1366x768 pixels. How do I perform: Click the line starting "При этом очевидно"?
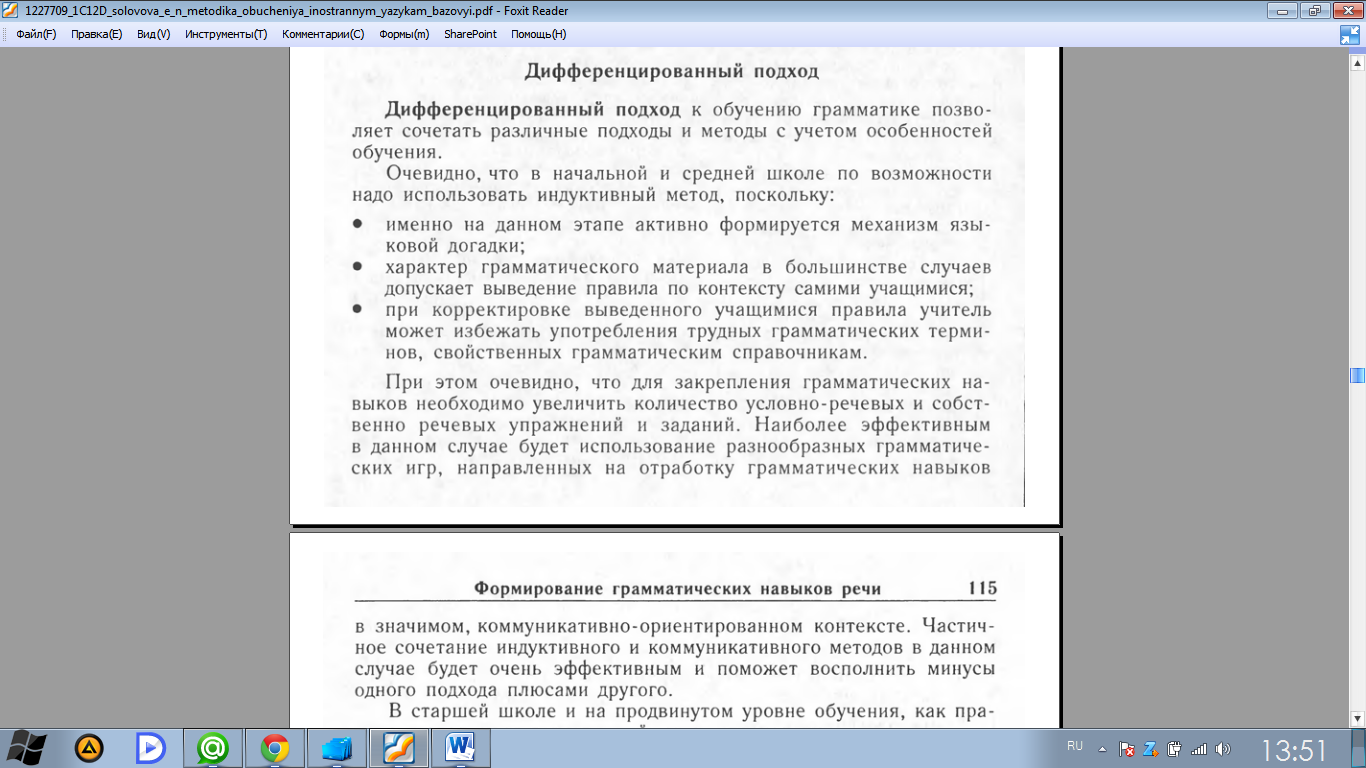point(688,382)
